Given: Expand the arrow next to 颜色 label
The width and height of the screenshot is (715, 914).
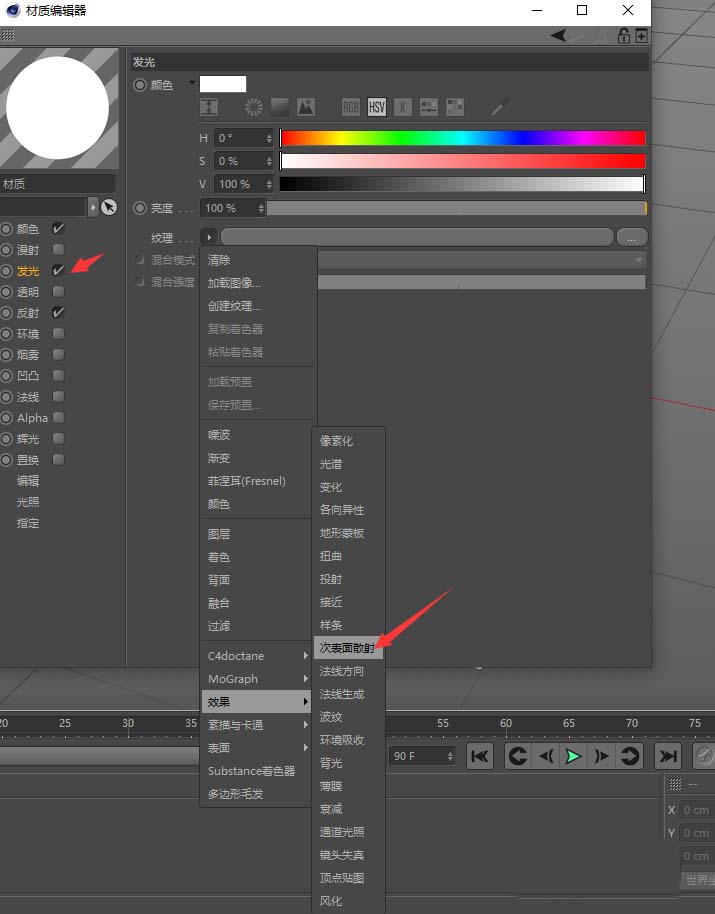Looking at the screenshot, I should (x=192, y=83).
